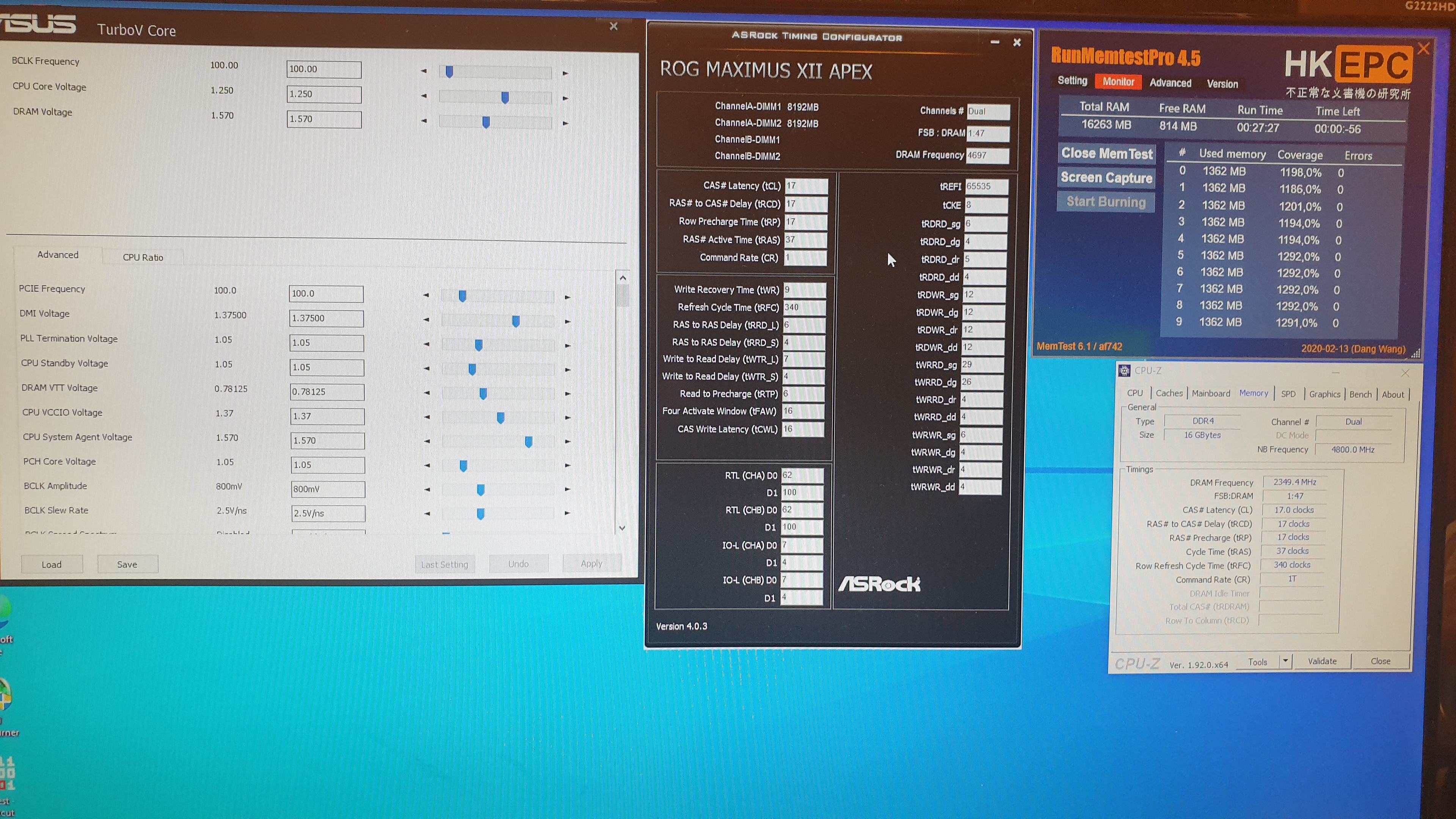The image size is (1456, 819).
Task: Click the BCLK Frequency input field
Action: (x=324, y=69)
